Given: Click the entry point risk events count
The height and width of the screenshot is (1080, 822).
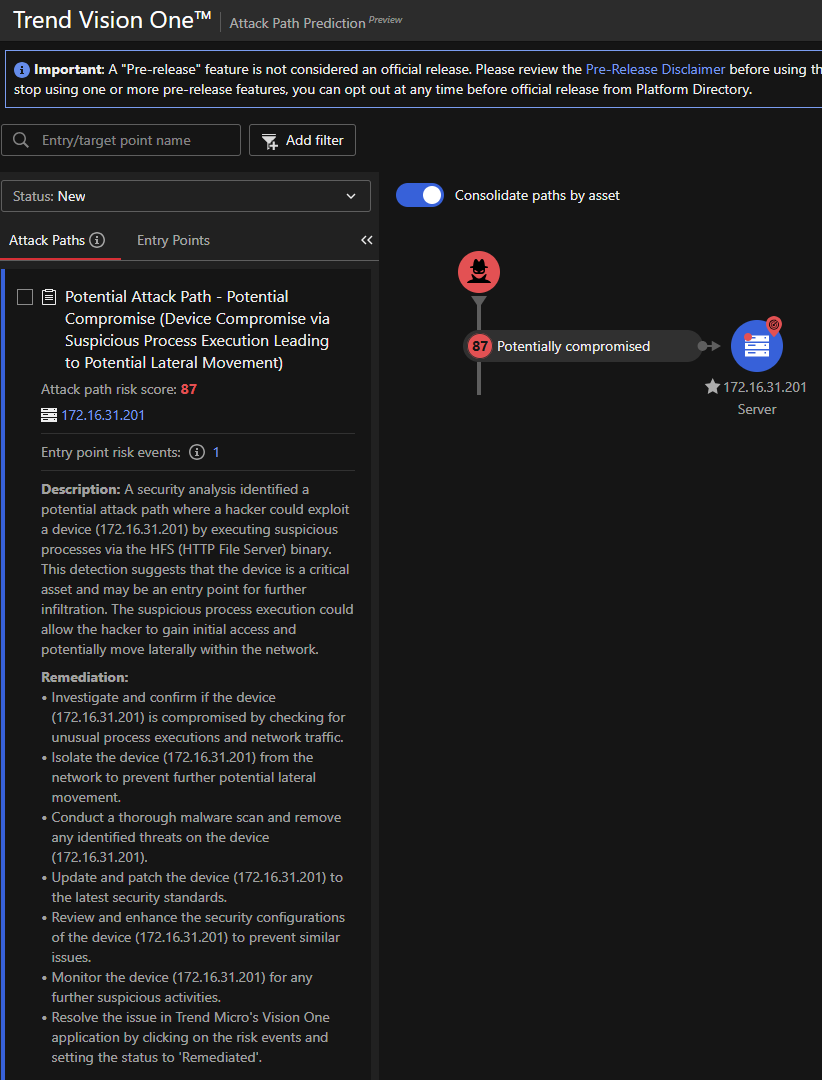Looking at the screenshot, I should click(x=216, y=452).
